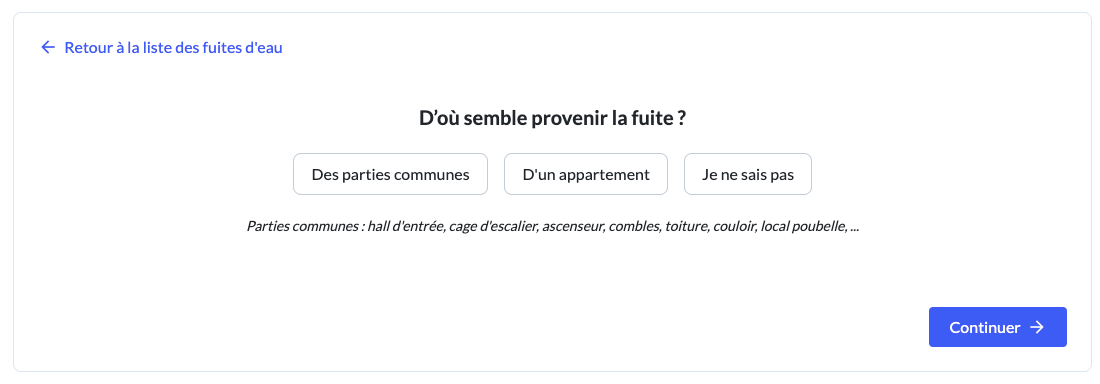Toggle the last choice Je ne sais pas
The height and width of the screenshot is (384, 1100).
tap(748, 174)
